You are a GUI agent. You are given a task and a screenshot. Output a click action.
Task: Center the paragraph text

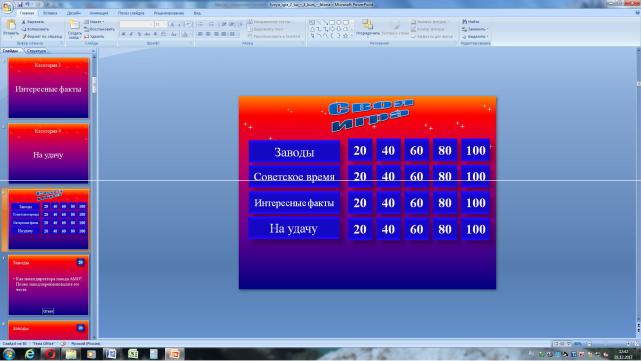coord(208,34)
